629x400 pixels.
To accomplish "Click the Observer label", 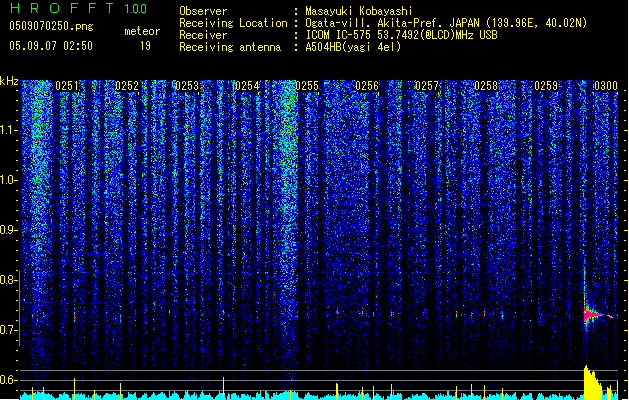I will [203, 11].
